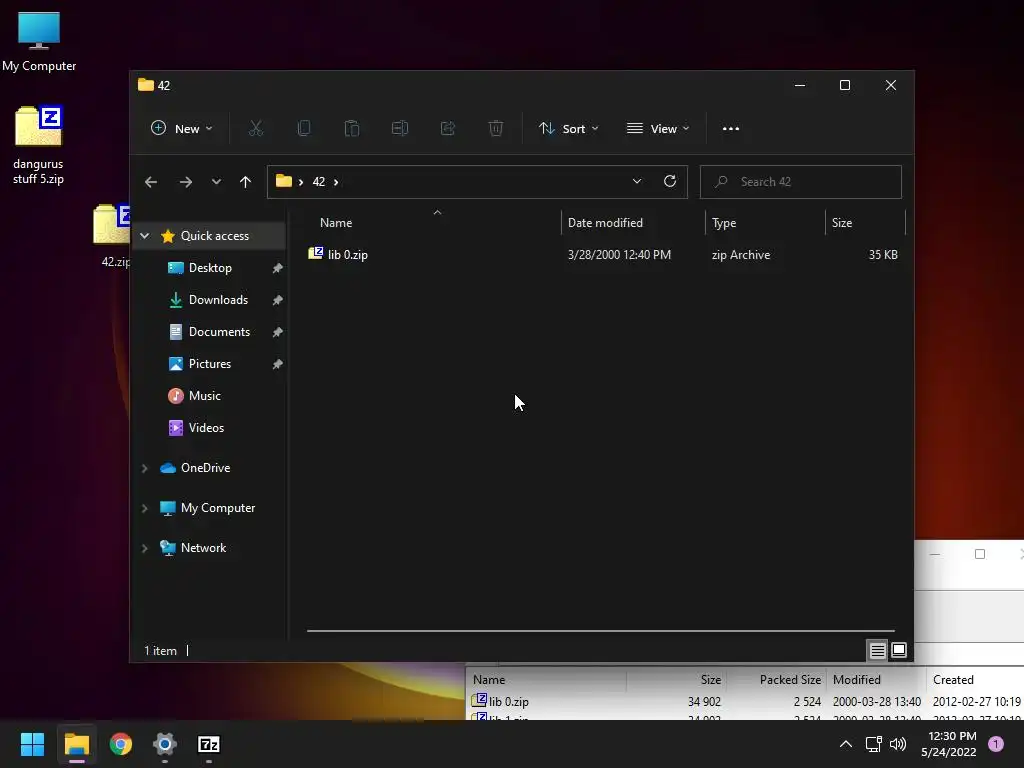Click the Share icon in toolbar
The width and height of the screenshot is (1024, 768).
coord(448,129)
